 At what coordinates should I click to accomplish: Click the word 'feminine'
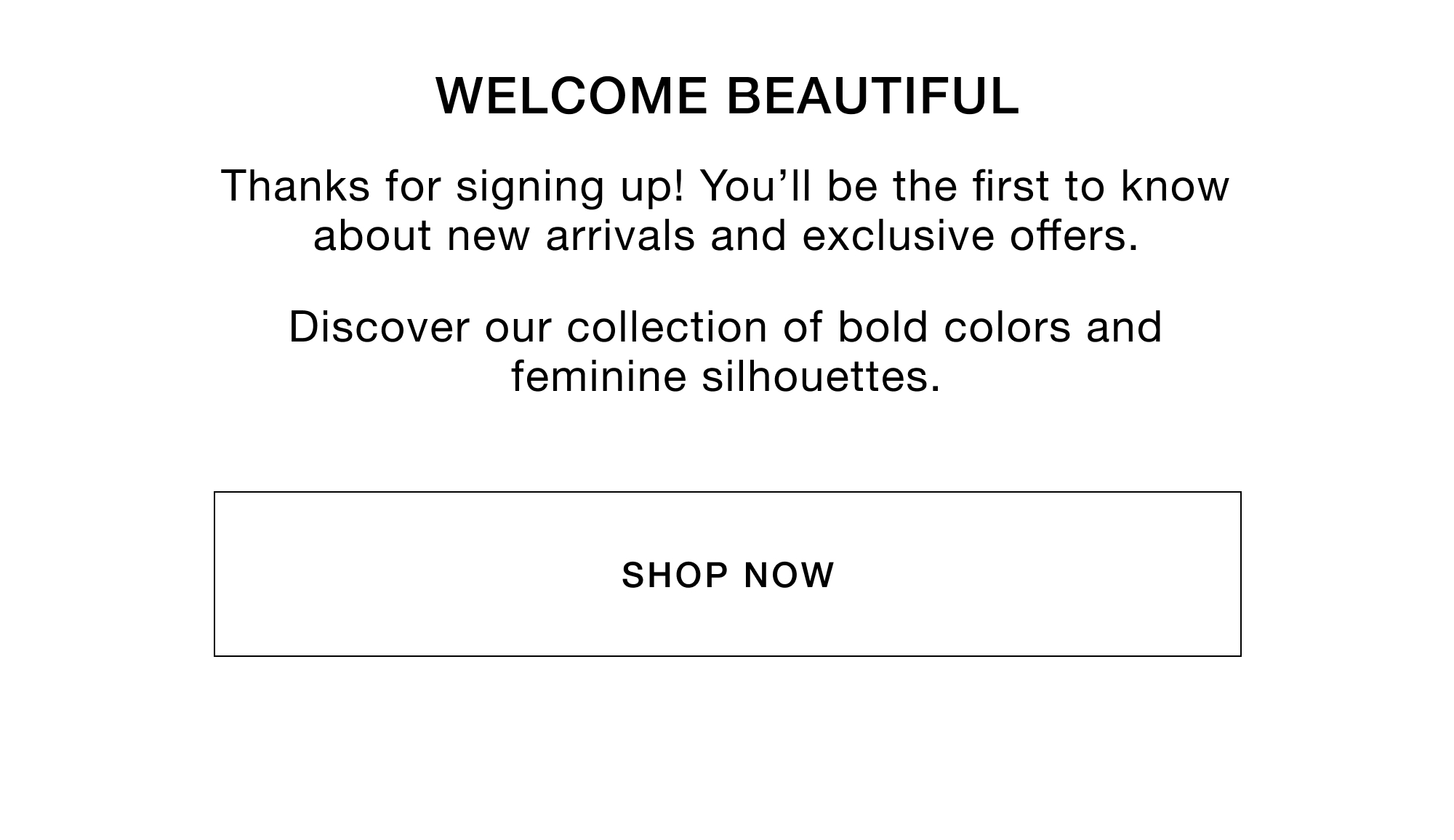coord(599,377)
